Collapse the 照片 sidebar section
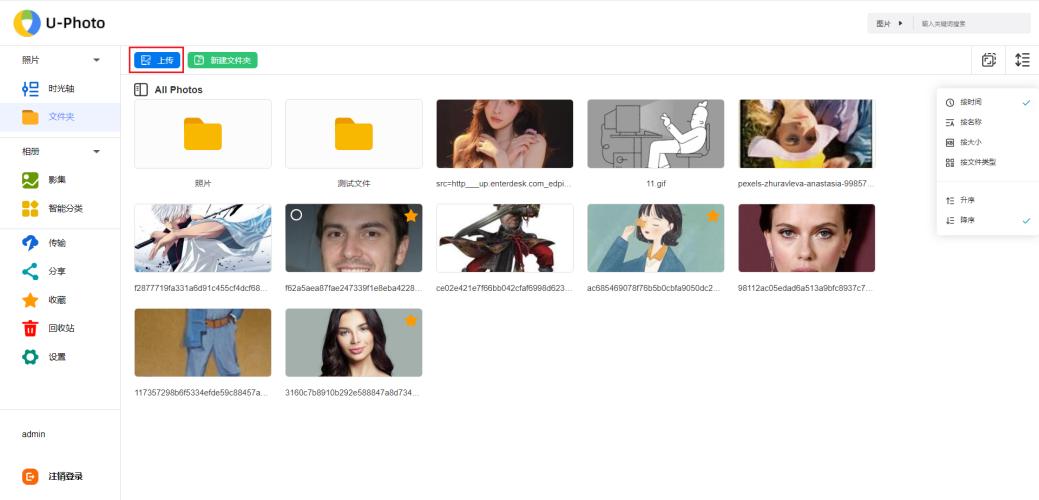1039x500 pixels. click(x=97, y=61)
